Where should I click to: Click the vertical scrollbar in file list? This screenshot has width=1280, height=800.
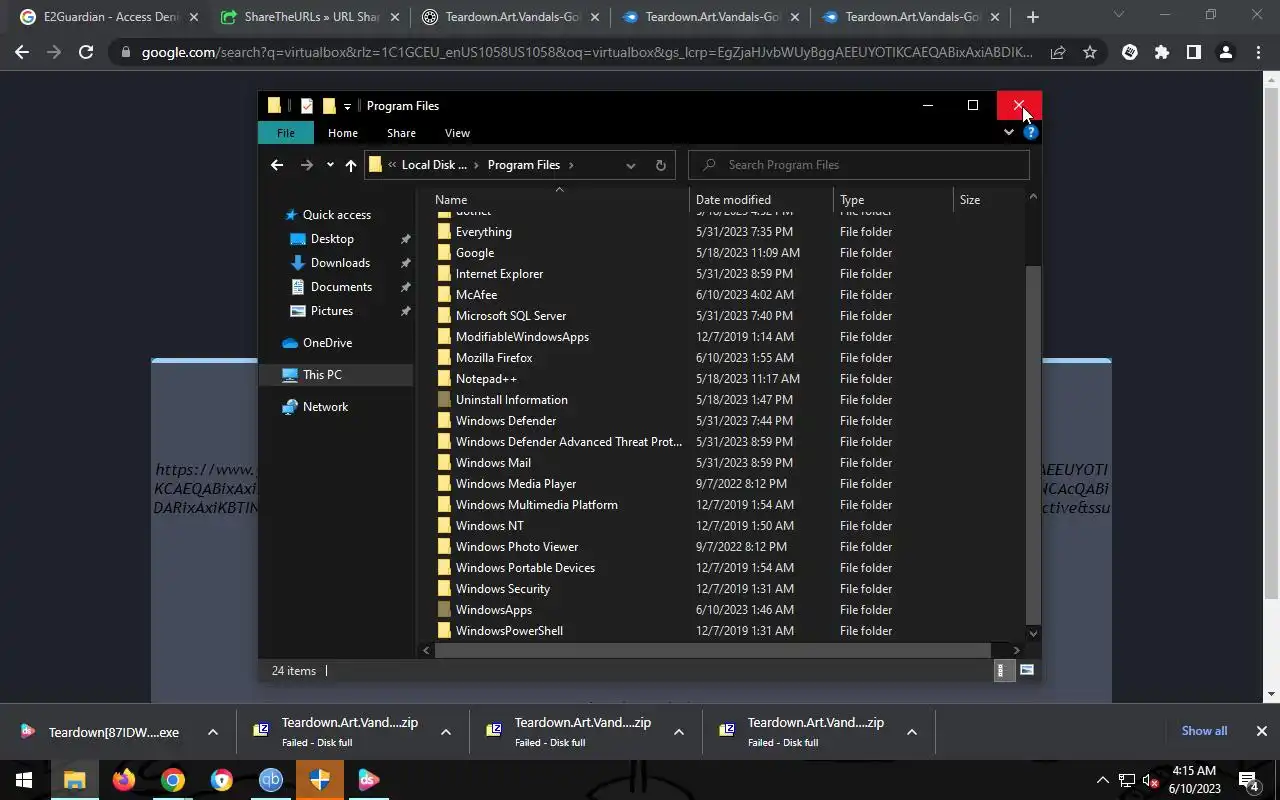click(1033, 443)
